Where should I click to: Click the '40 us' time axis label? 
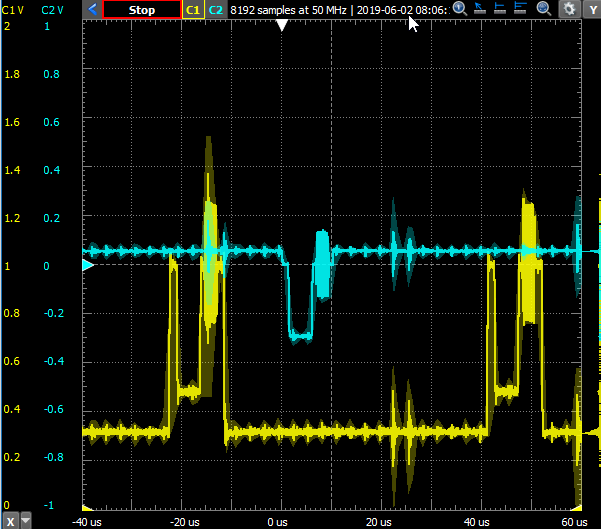click(476, 522)
